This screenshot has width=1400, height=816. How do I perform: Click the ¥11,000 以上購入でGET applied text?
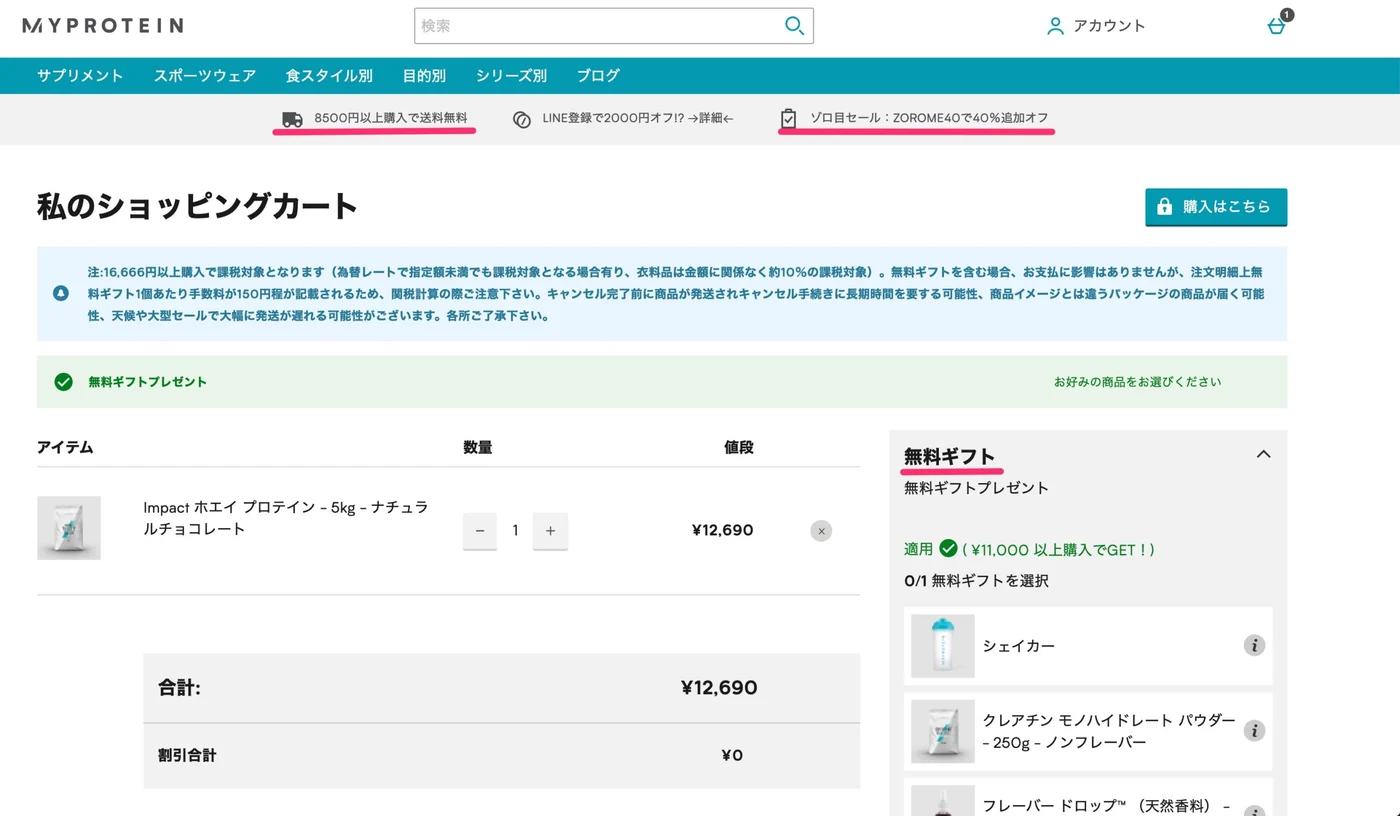coord(1059,549)
